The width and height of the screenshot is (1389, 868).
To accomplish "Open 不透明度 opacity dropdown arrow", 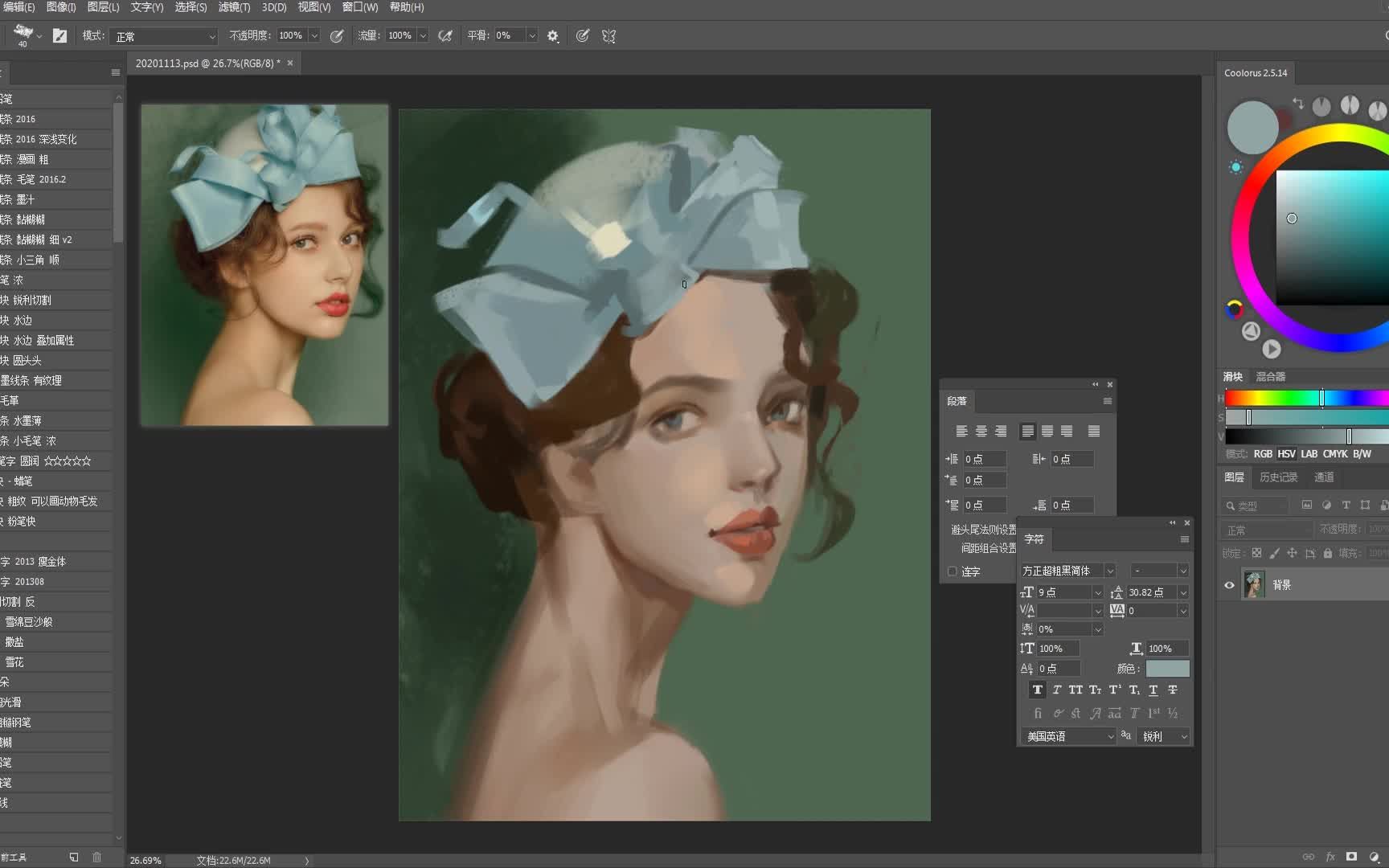I will pyautogui.click(x=314, y=35).
